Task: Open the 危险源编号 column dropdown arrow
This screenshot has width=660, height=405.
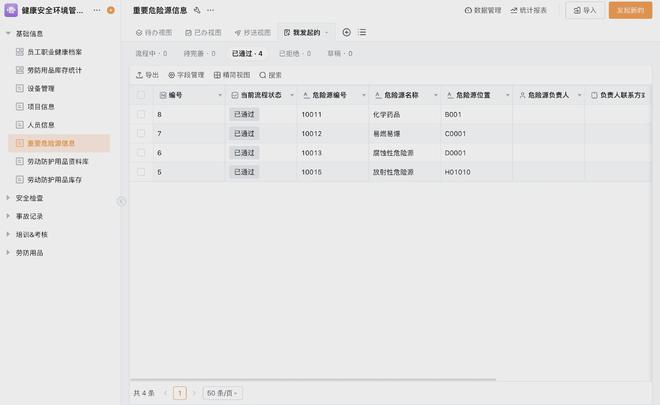Action: (x=364, y=95)
